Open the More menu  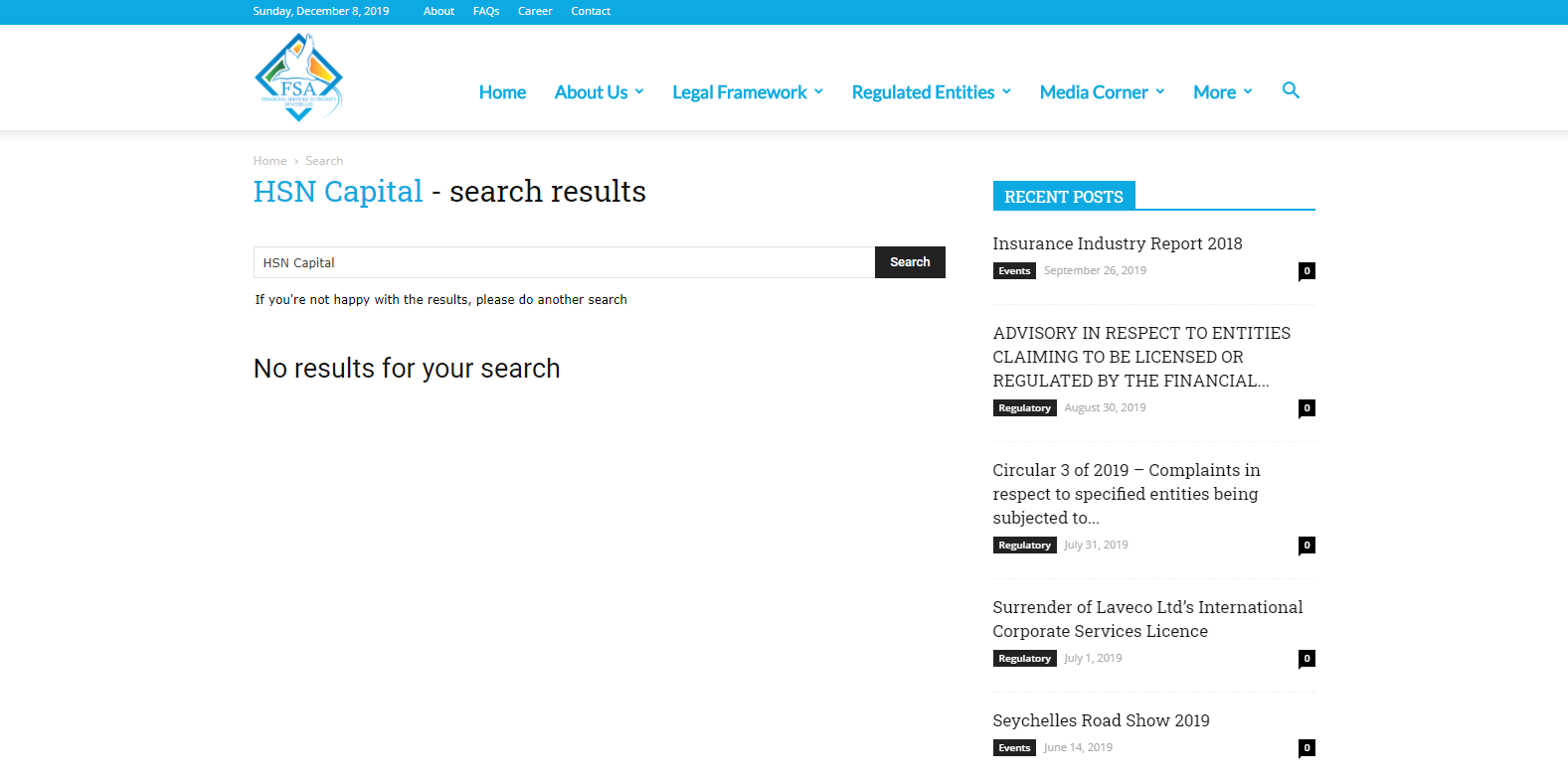1214,92
